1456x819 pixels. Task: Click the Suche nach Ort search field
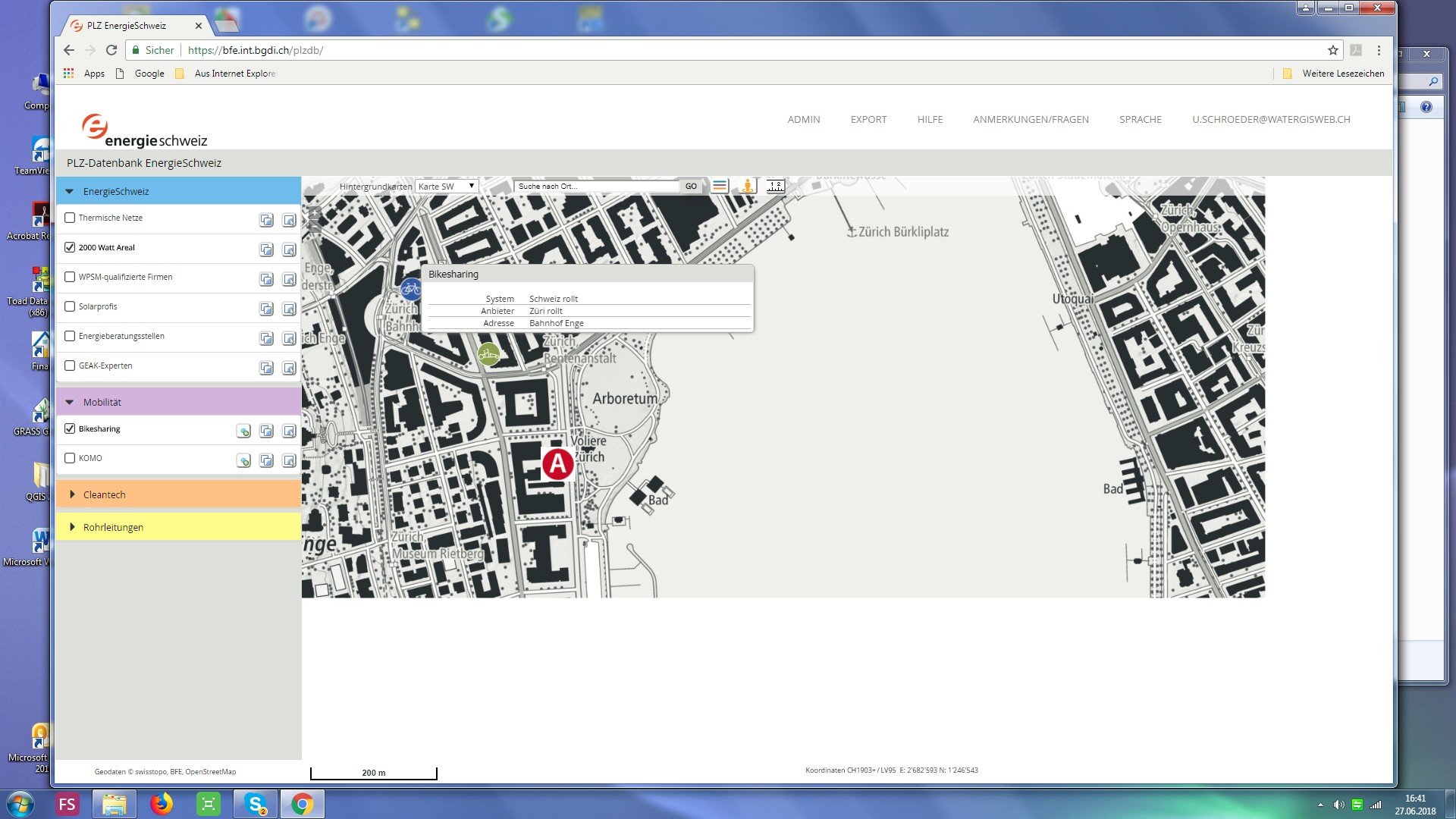[x=597, y=186]
